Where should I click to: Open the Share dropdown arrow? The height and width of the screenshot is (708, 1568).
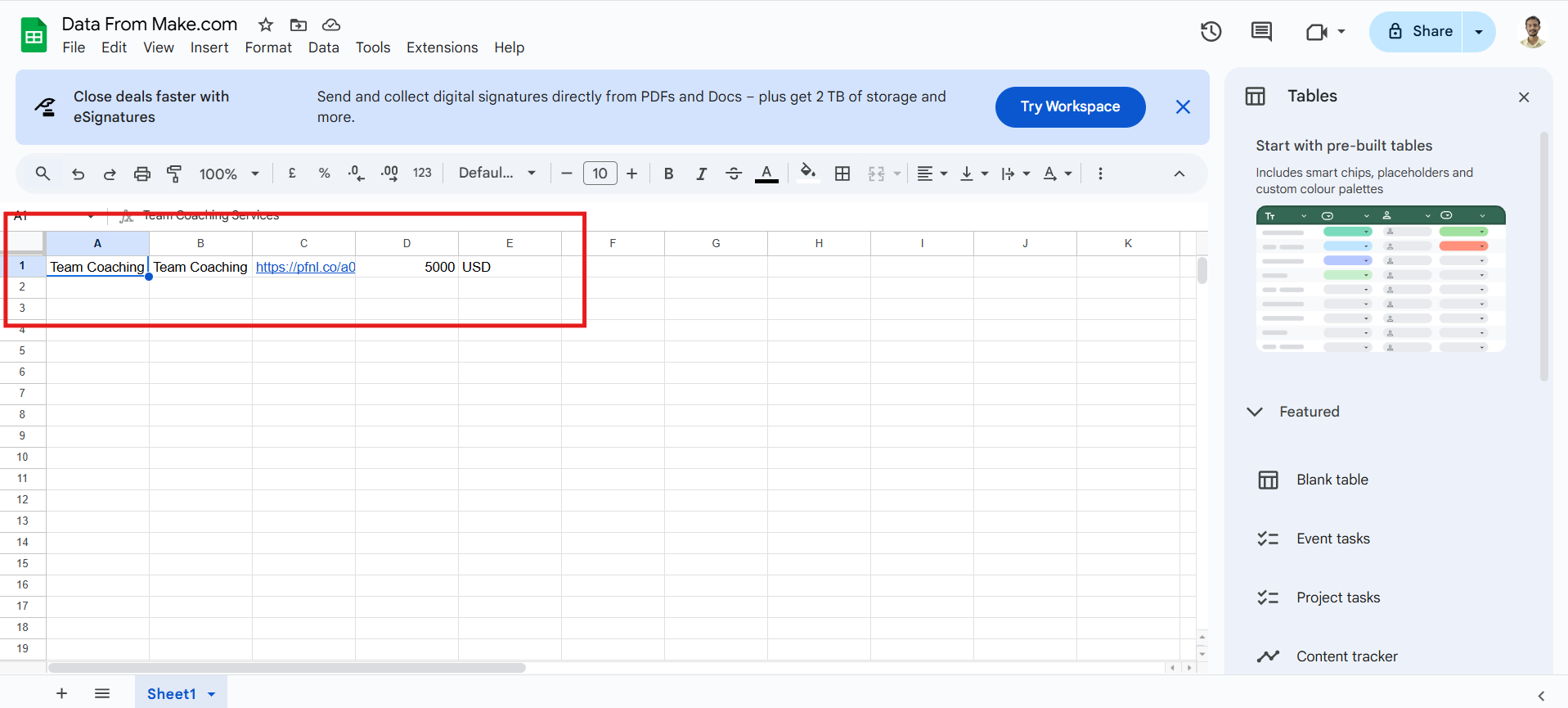coord(1479,32)
